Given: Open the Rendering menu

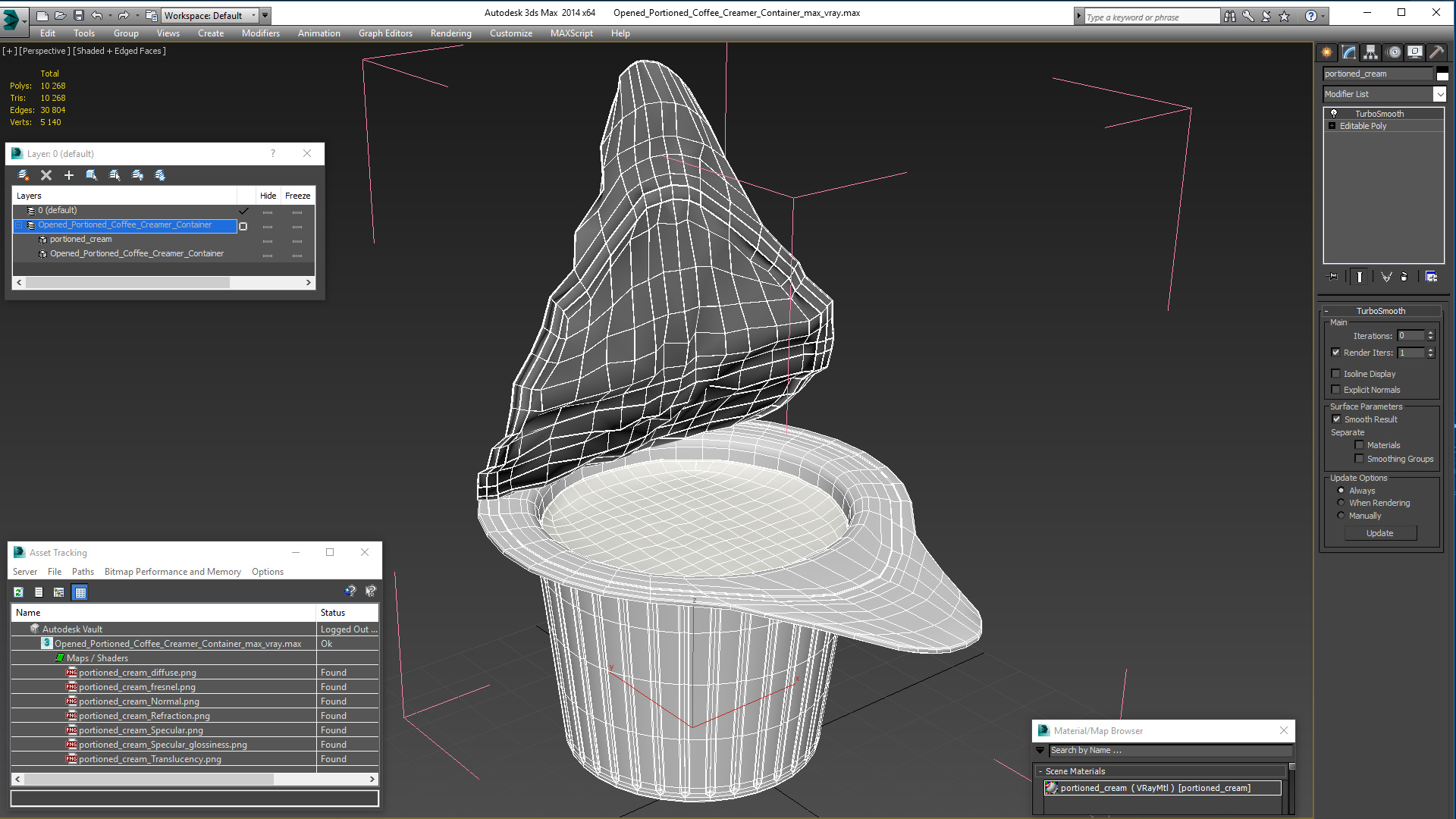Looking at the screenshot, I should click(450, 33).
